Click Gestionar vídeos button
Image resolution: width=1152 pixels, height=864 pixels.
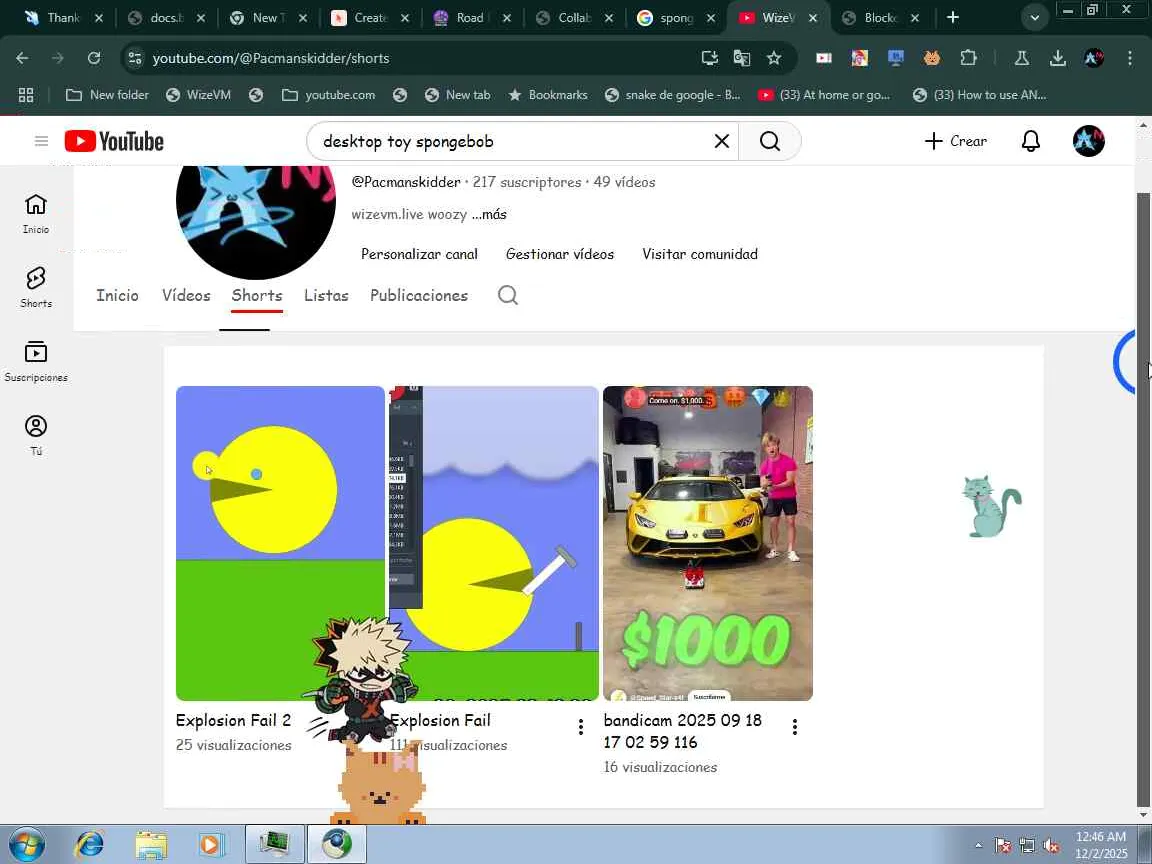coord(560,254)
